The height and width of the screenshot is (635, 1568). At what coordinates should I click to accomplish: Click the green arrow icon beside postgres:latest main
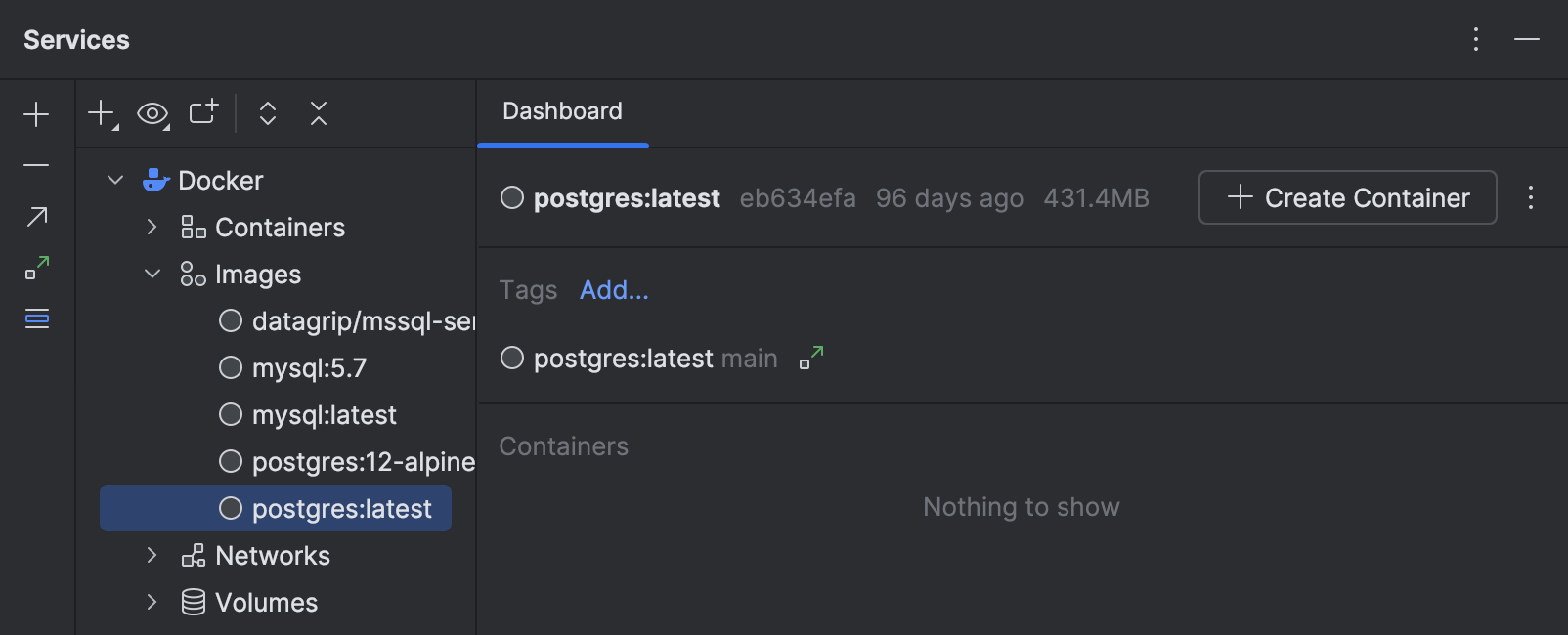point(811,358)
